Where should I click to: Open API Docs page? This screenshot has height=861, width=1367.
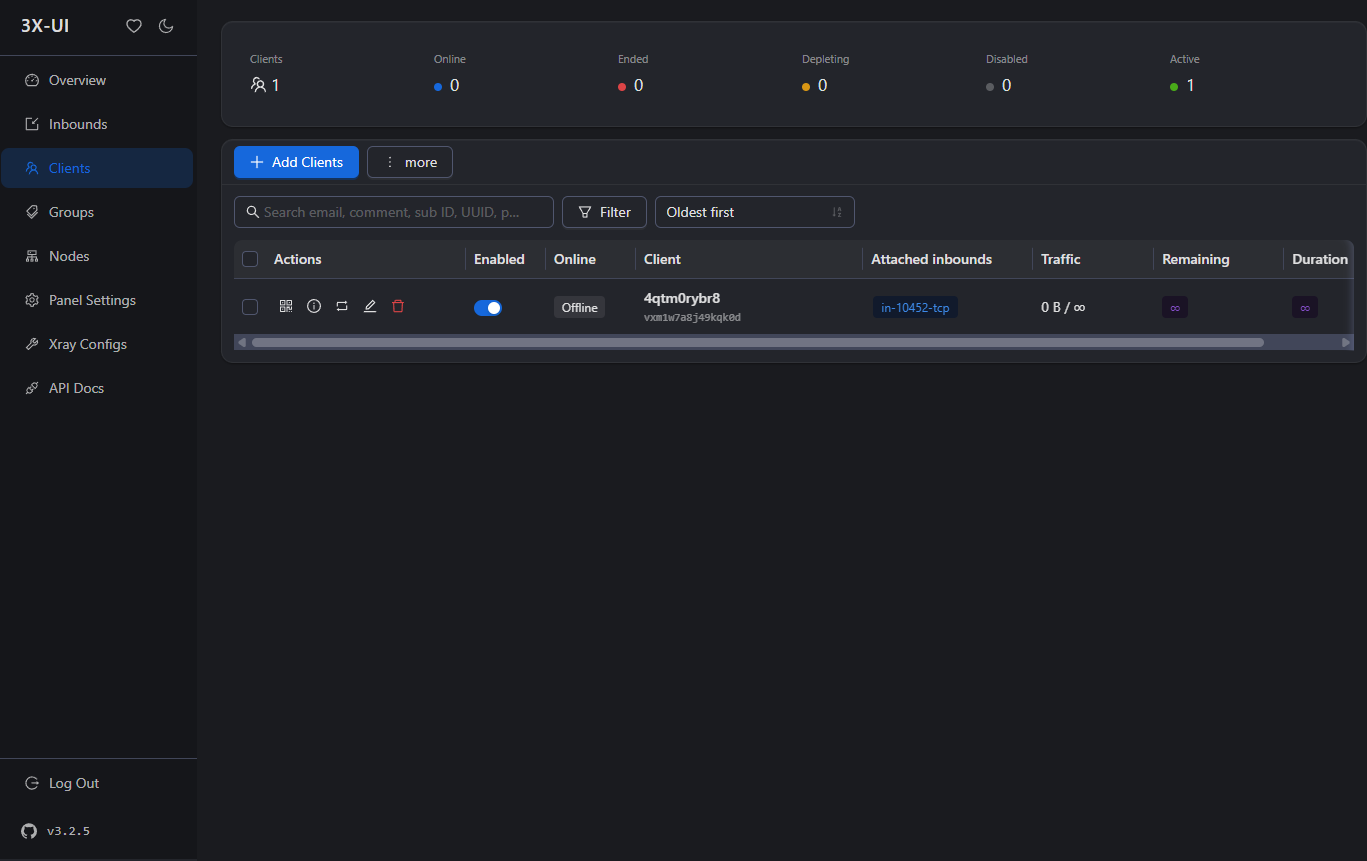(x=97, y=388)
